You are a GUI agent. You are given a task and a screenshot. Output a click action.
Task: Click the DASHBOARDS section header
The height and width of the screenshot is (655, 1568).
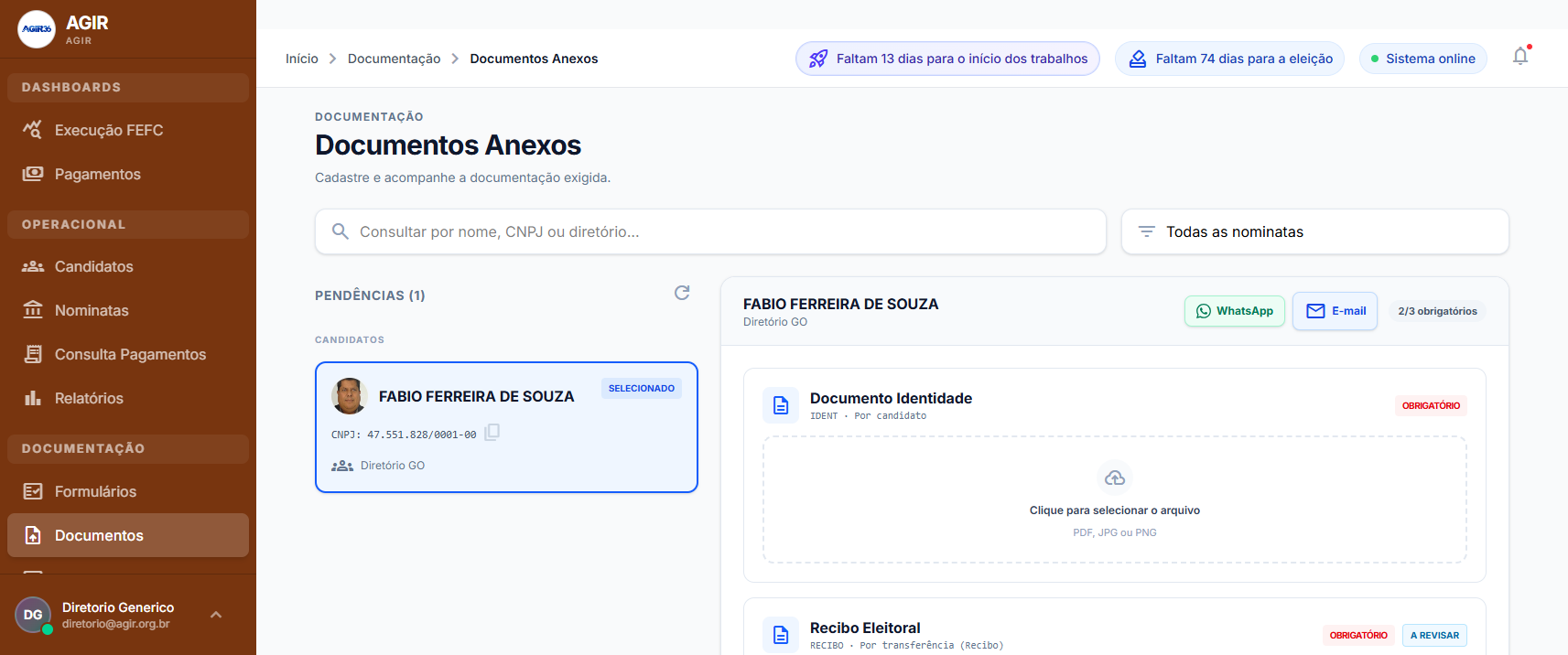pos(128,87)
